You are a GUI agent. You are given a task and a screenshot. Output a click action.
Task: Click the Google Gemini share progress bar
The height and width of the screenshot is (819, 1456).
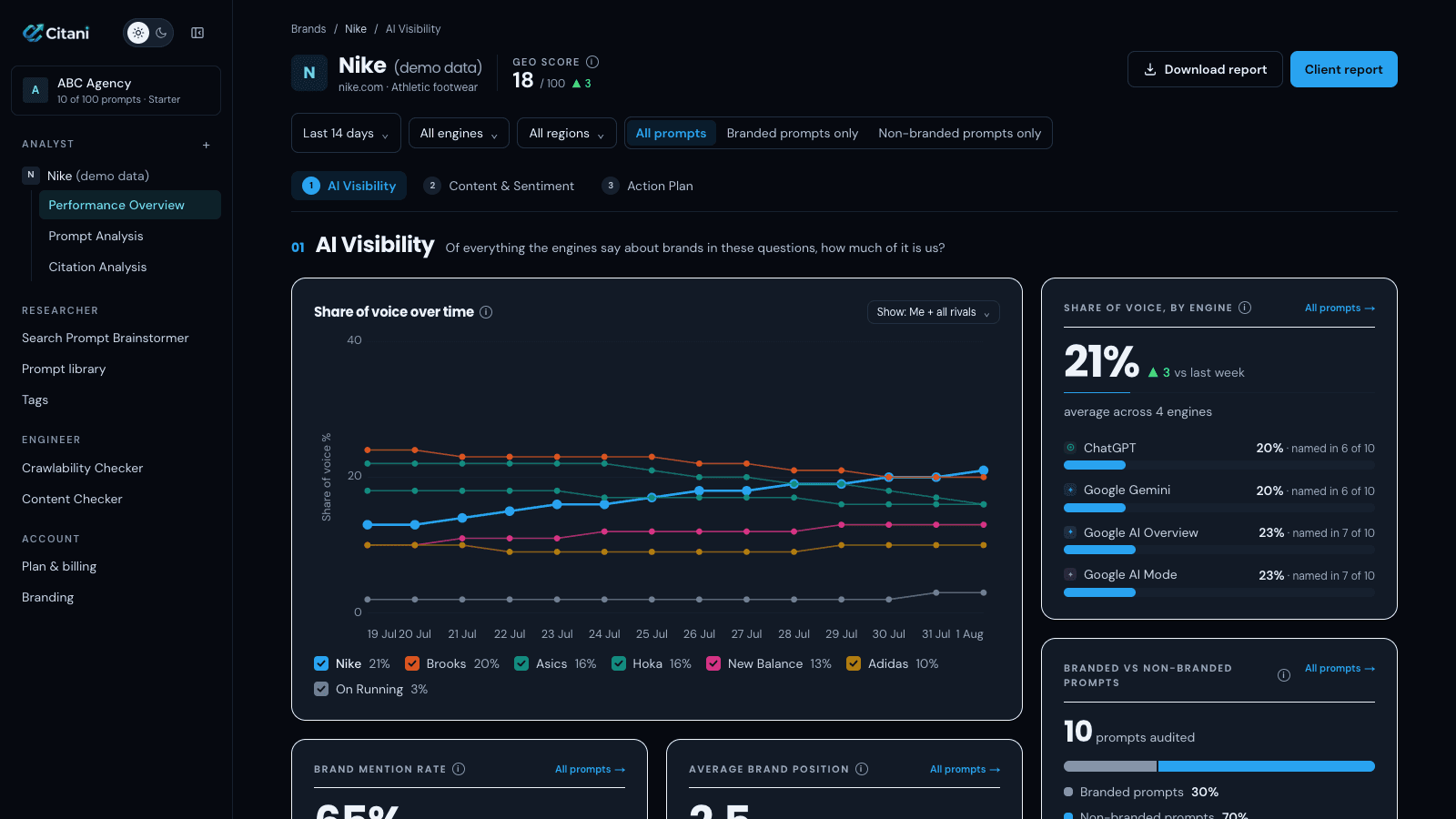(x=1219, y=508)
